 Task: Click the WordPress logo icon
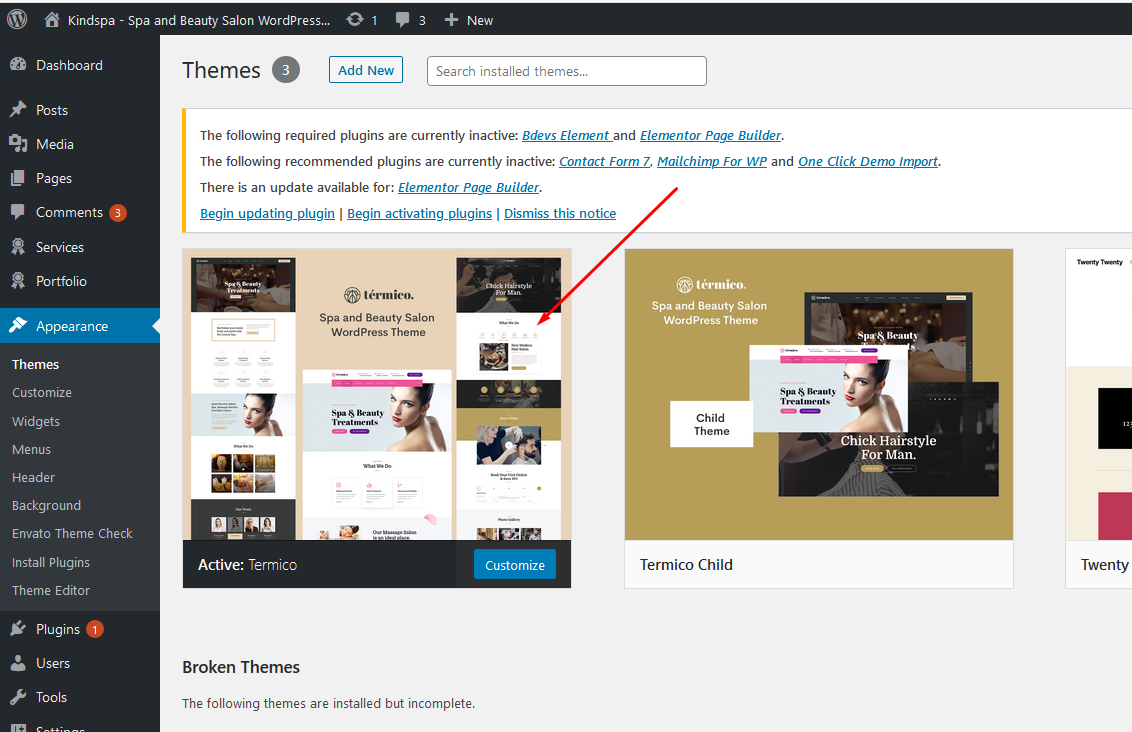pyautogui.click(x=17, y=19)
